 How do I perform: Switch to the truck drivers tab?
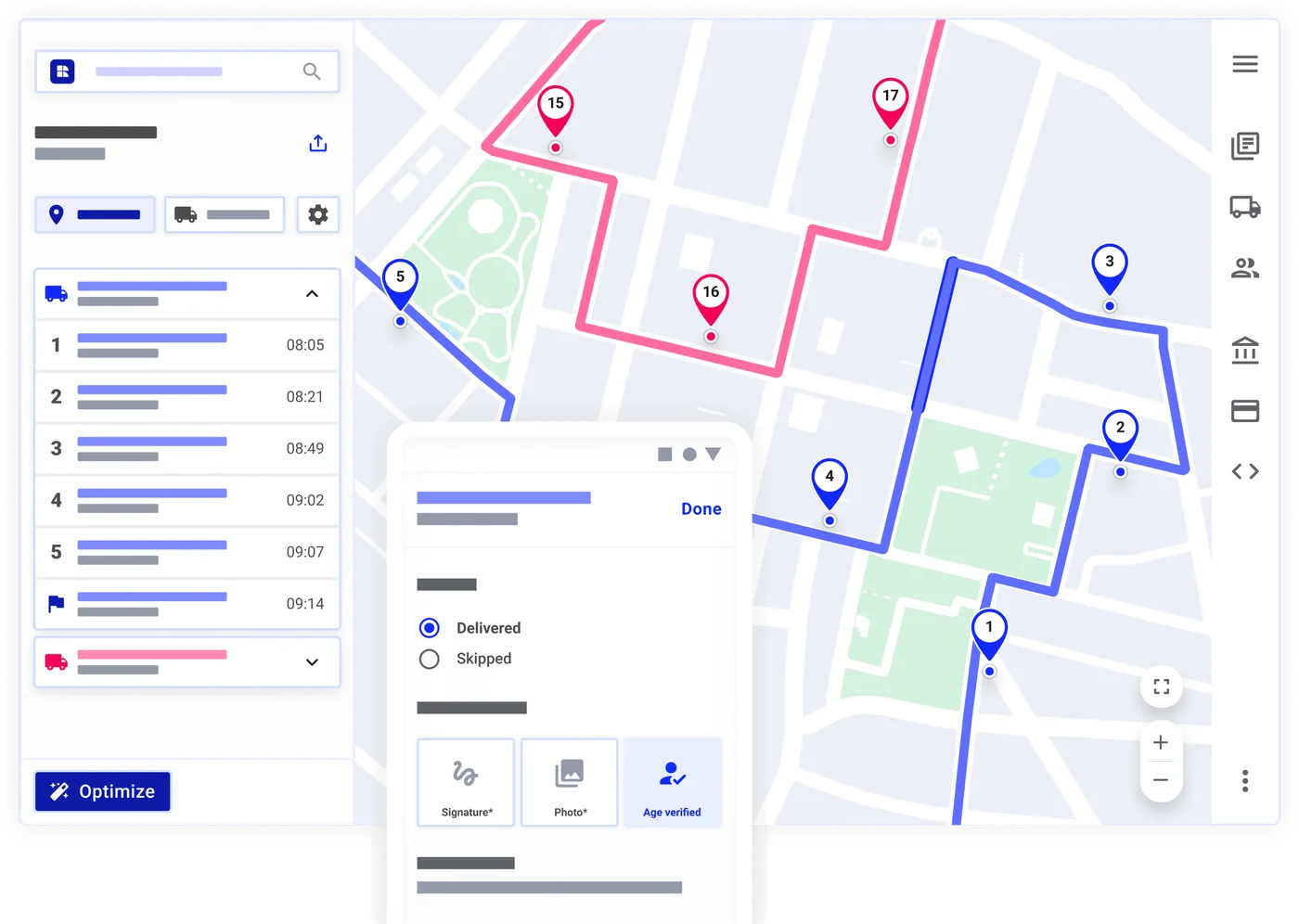tap(225, 214)
